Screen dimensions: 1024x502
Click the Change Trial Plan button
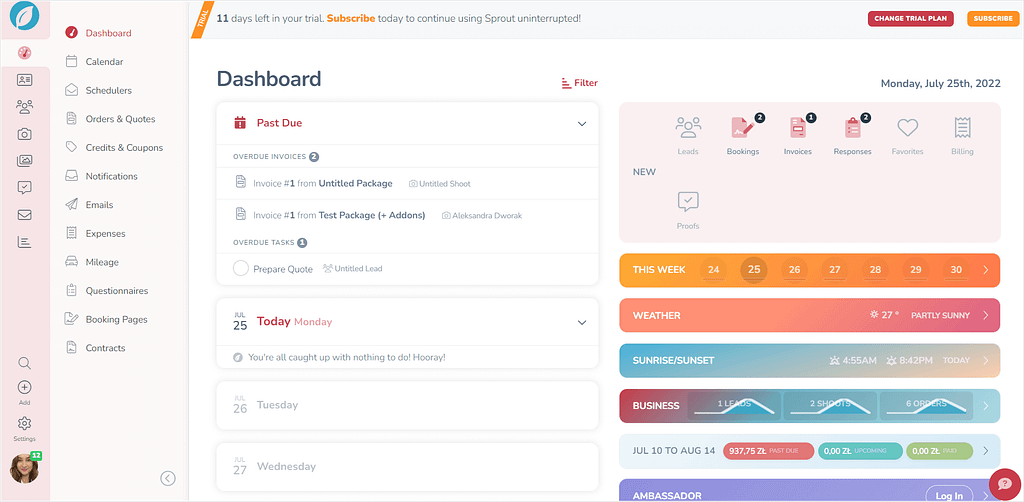(x=910, y=18)
